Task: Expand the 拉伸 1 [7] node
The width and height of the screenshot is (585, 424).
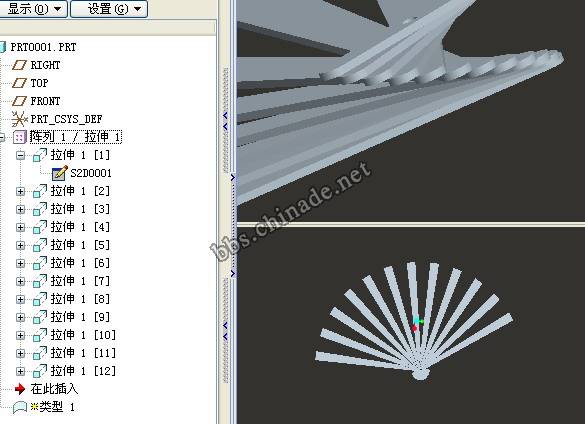Action: point(21,281)
